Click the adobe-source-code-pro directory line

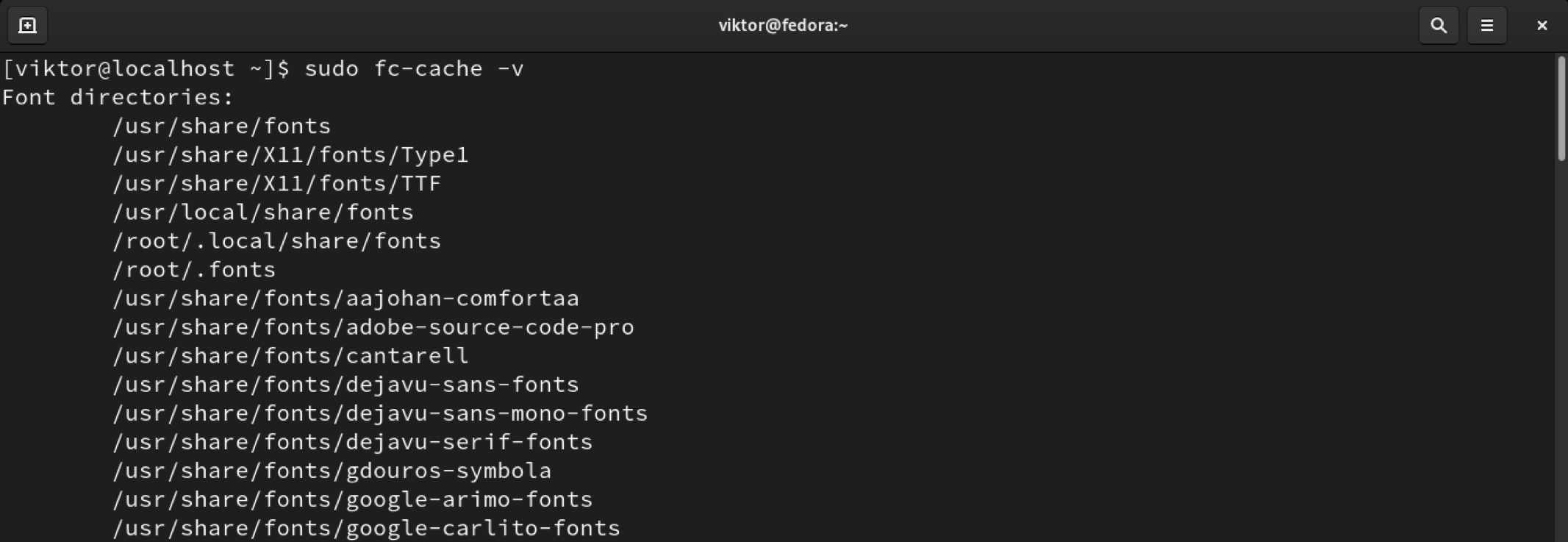click(373, 327)
